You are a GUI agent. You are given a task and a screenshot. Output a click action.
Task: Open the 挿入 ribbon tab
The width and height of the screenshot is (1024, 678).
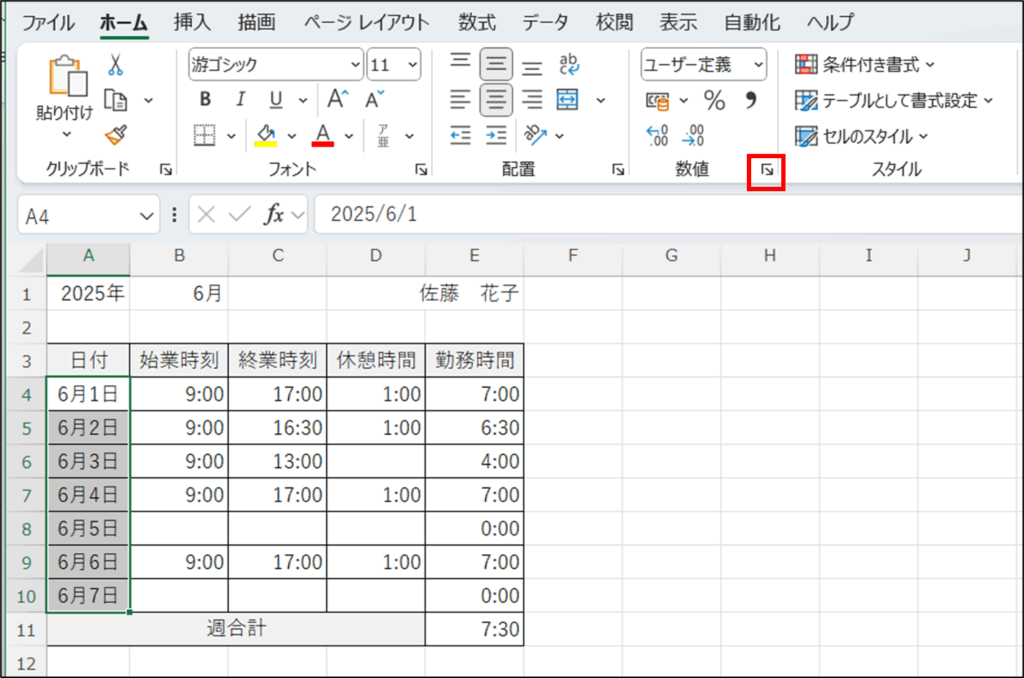tap(191, 22)
